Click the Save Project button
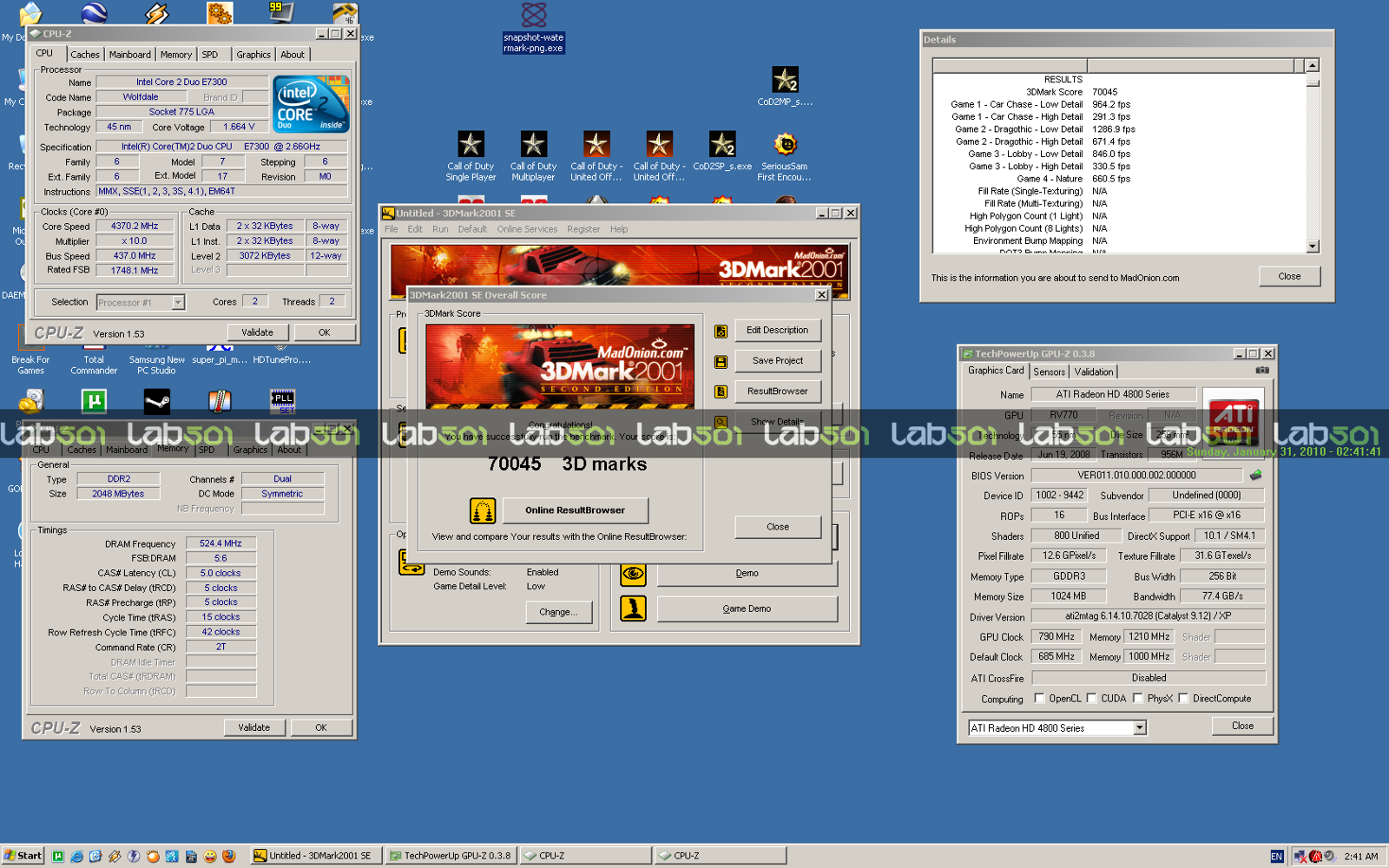Image resolution: width=1389 pixels, height=868 pixels. (778, 360)
